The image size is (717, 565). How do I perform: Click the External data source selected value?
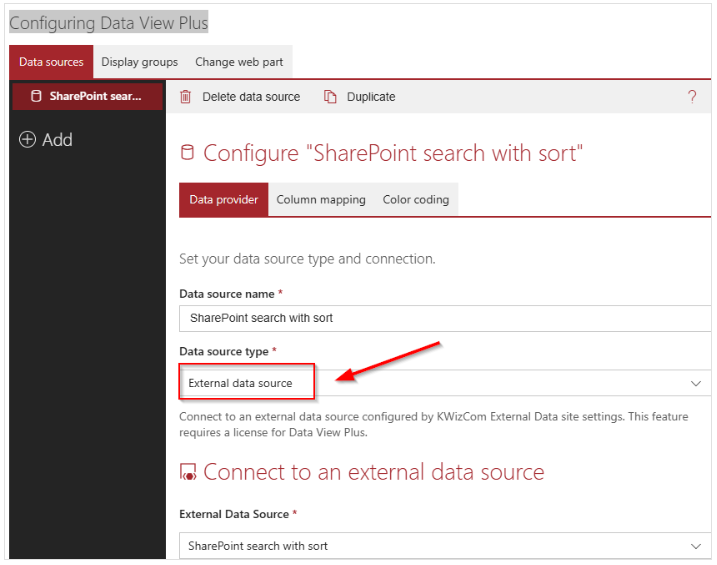click(240, 383)
